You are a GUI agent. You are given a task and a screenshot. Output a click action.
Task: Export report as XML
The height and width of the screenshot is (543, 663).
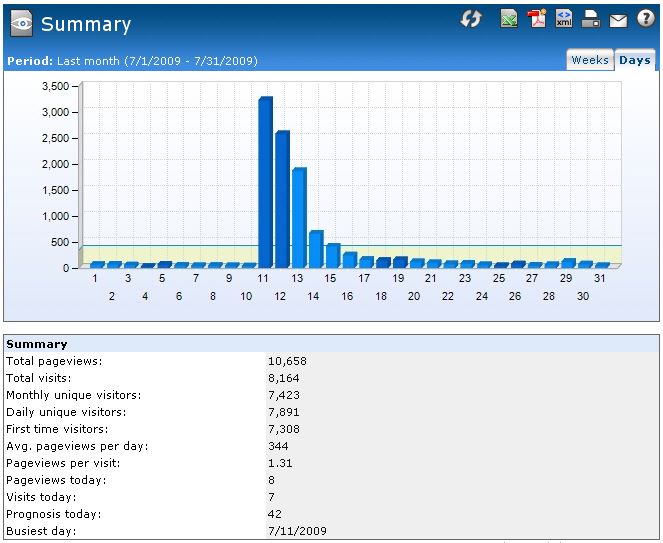[x=564, y=19]
